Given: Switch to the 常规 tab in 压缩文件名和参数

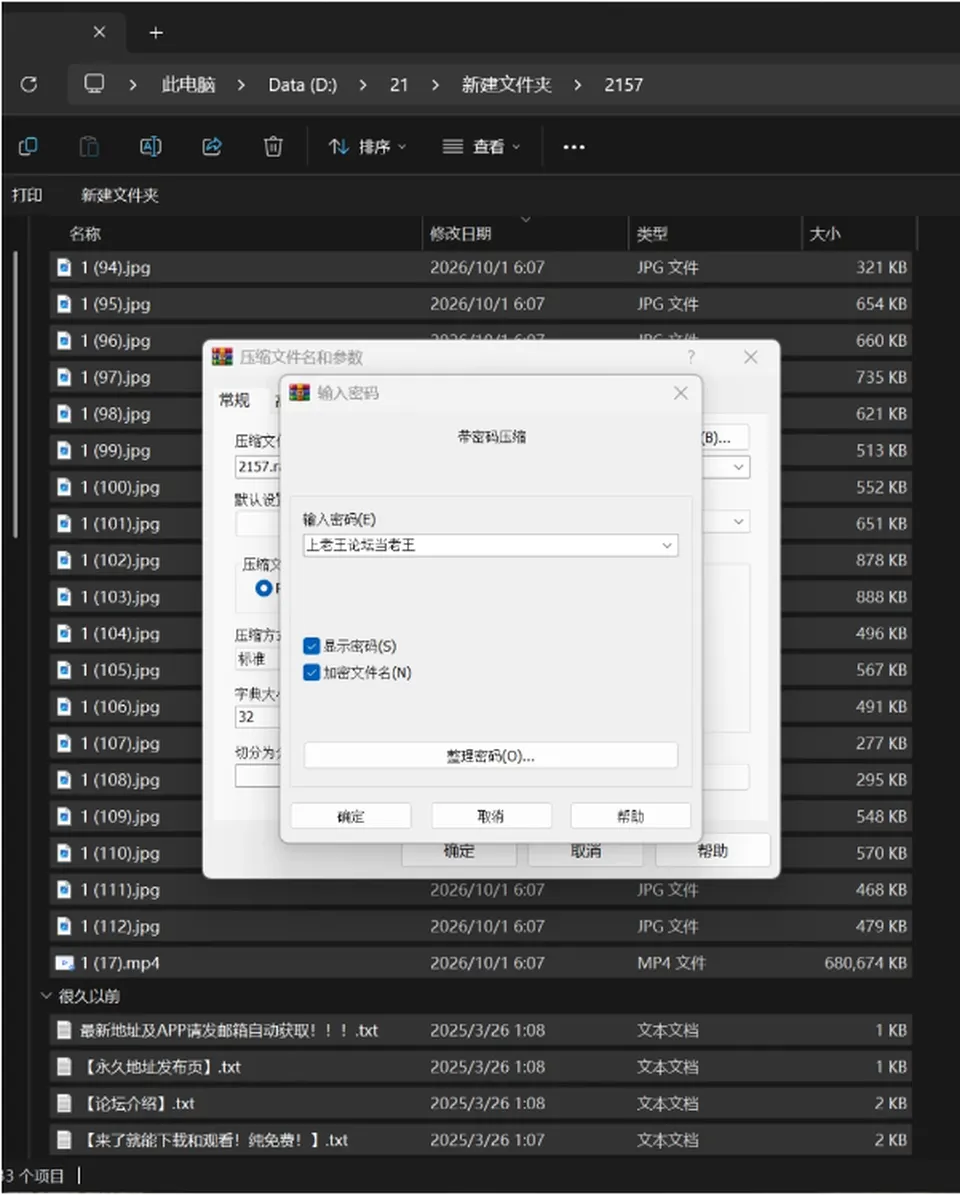Looking at the screenshot, I should 234,400.
